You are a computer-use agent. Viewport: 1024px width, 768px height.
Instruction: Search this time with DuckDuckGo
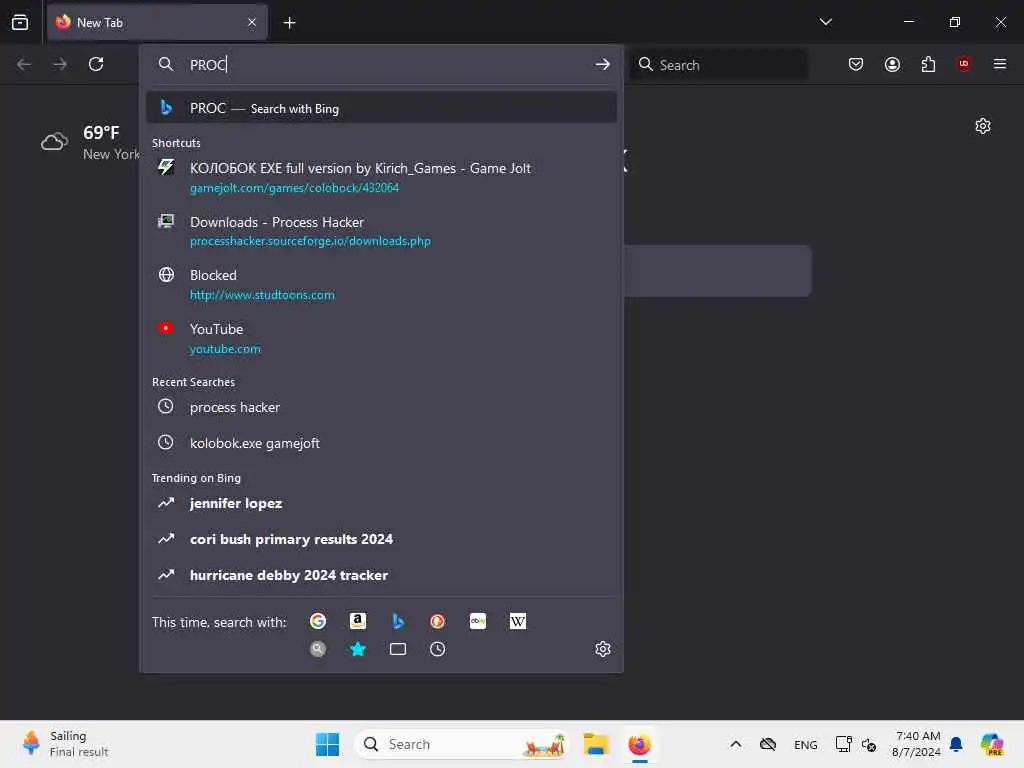(438, 621)
